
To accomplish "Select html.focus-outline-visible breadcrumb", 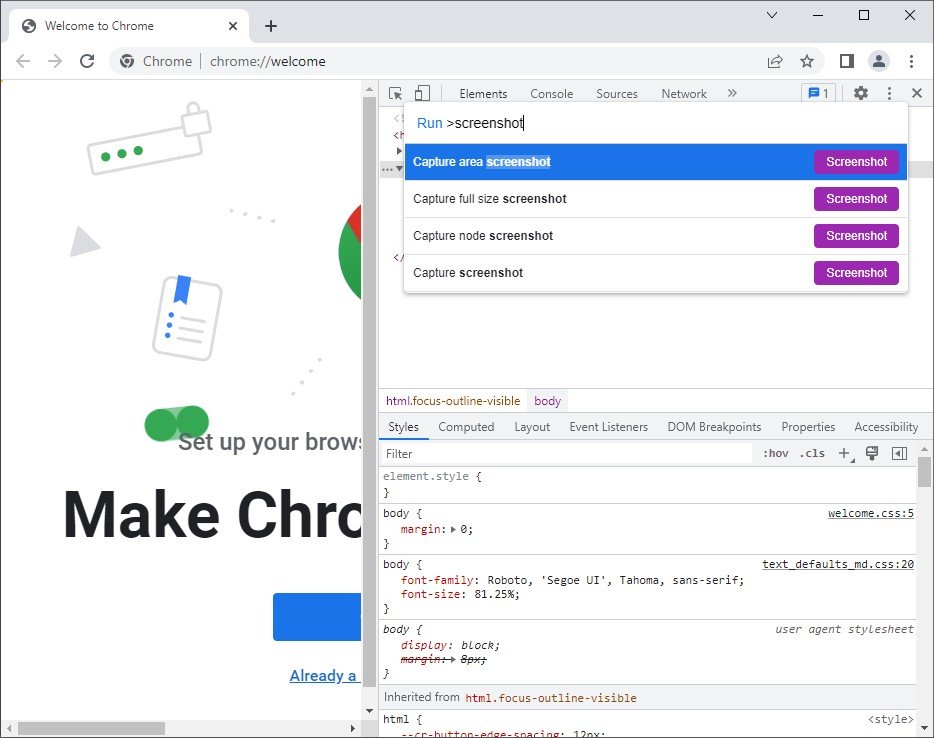I will (x=453, y=401).
